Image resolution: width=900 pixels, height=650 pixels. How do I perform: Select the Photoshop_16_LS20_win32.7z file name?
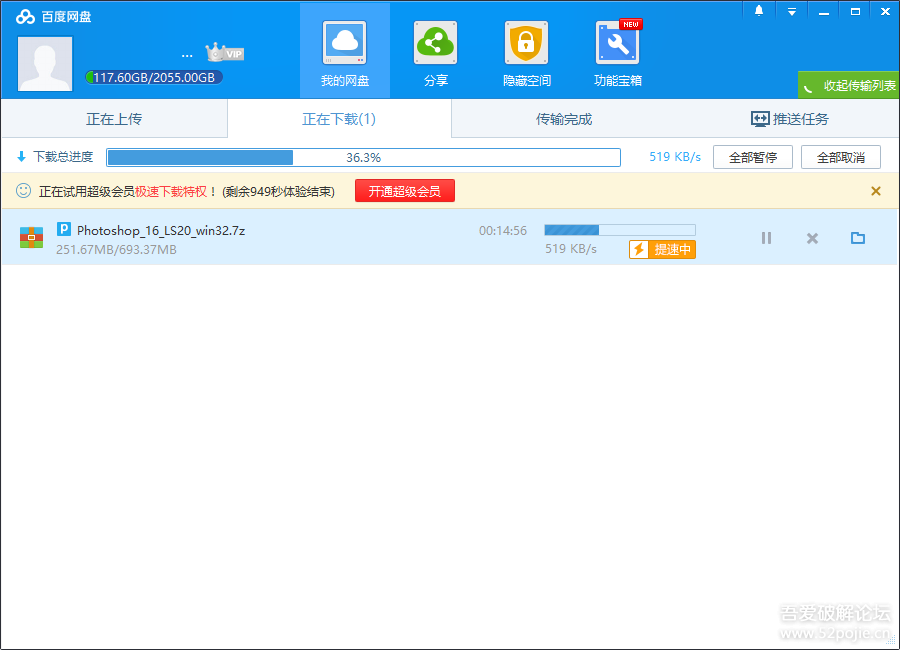(x=161, y=230)
